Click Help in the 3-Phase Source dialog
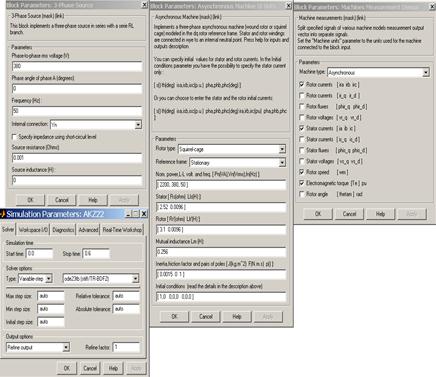This screenshot has height=377, width=436. point(93,200)
